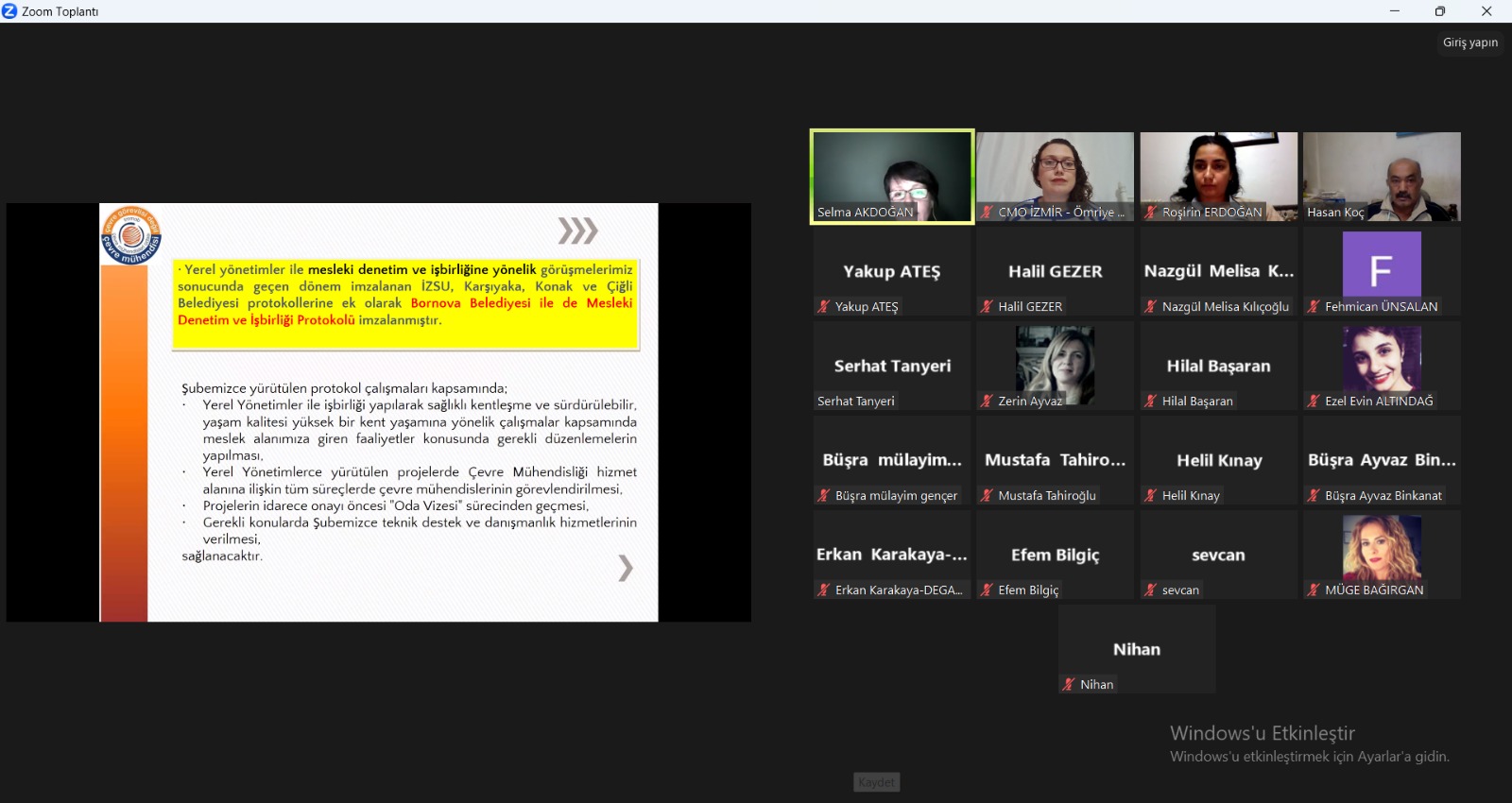The width and height of the screenshot is (1512, 803).
Task: Select Hasan Koç's video tile
Action: point(1382,176)
